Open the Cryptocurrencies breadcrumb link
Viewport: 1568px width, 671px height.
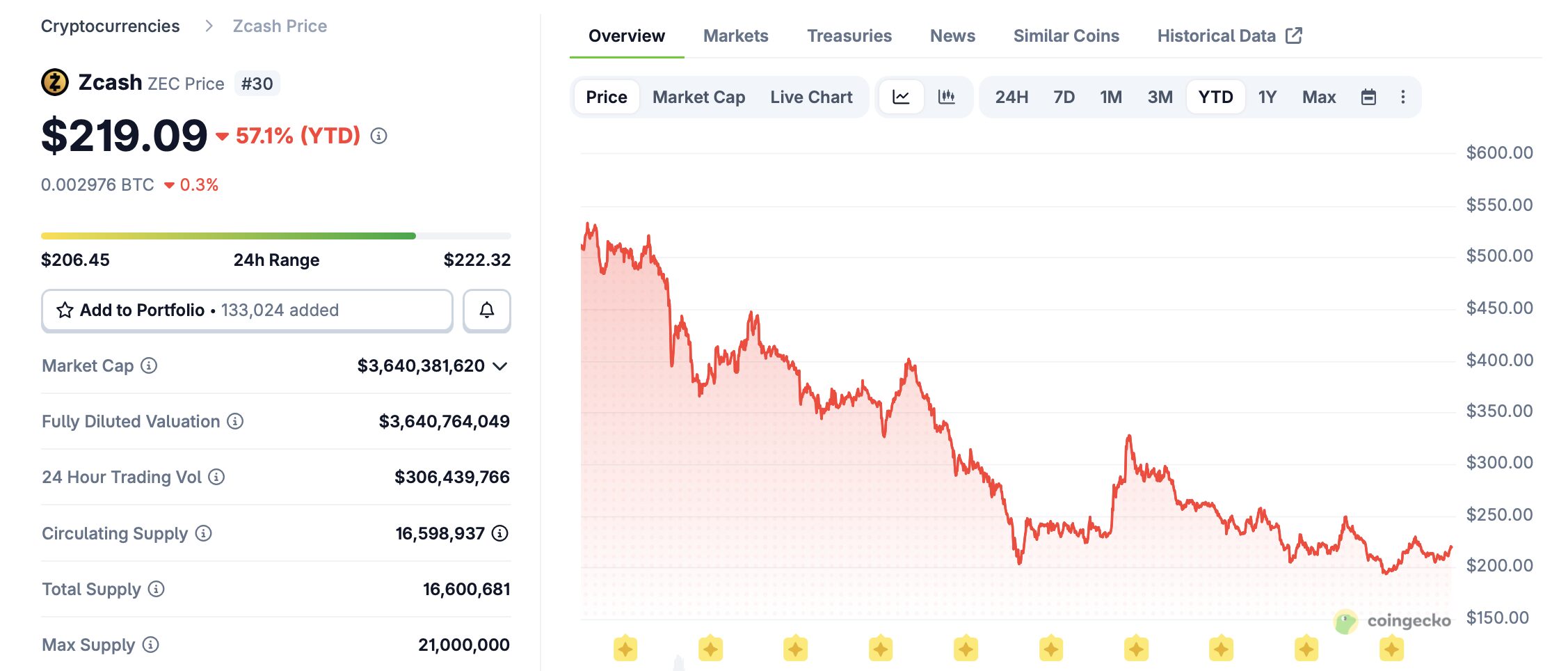point(110,26)
